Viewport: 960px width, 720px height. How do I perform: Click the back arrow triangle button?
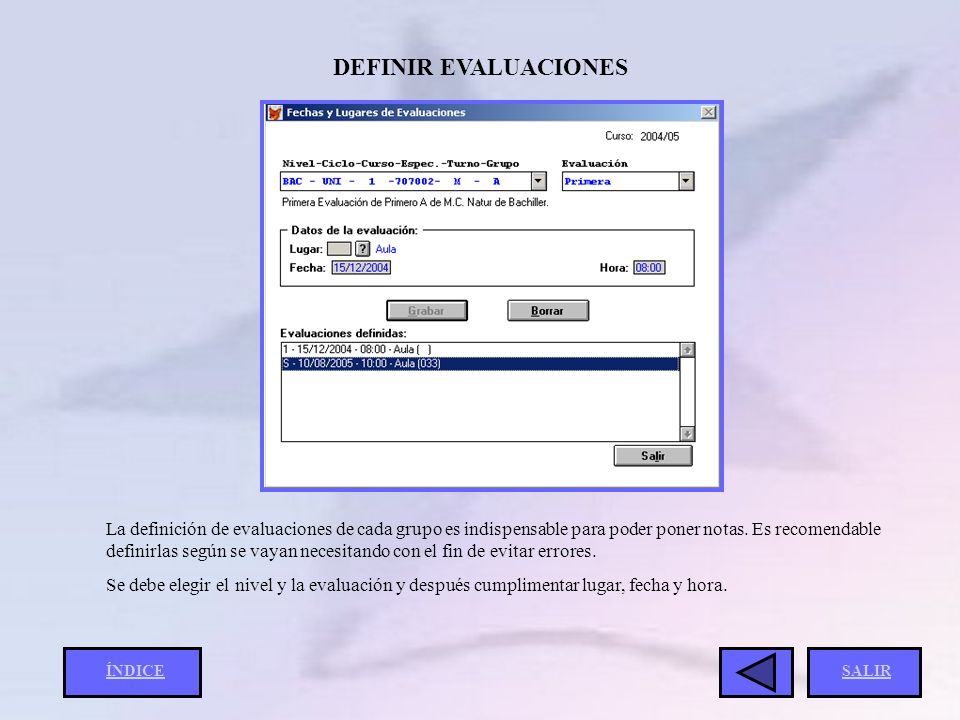coord(756,672)
